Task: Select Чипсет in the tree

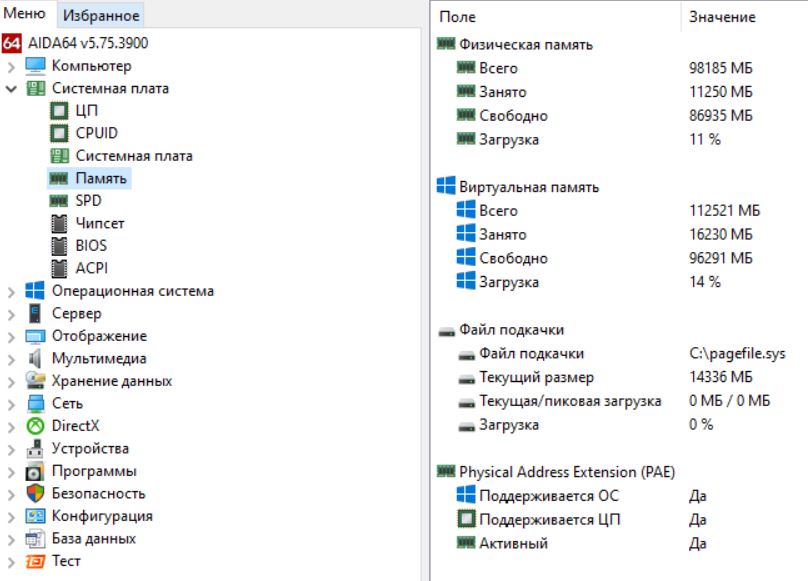Action: (100, 224)
